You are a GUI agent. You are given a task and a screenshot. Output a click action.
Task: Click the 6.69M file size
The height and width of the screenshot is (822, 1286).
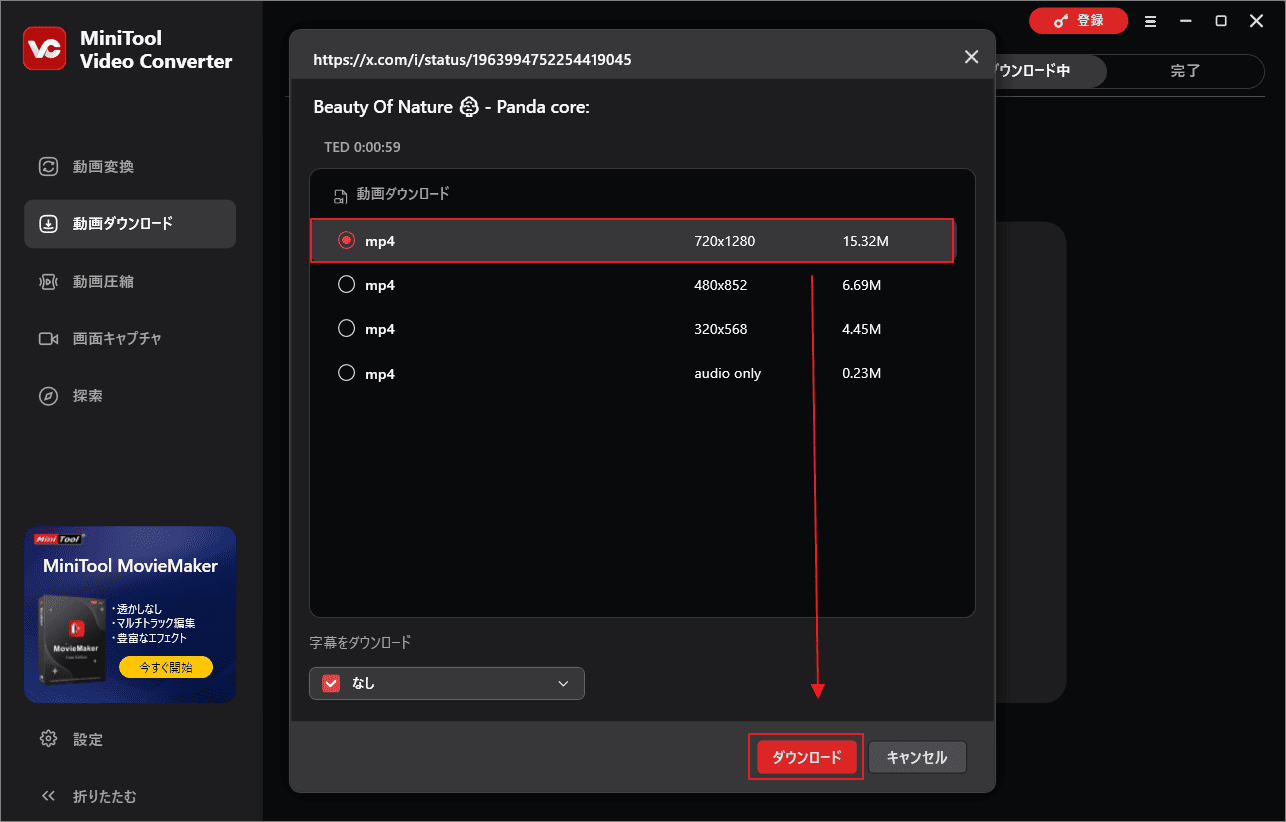coord(862,285)
